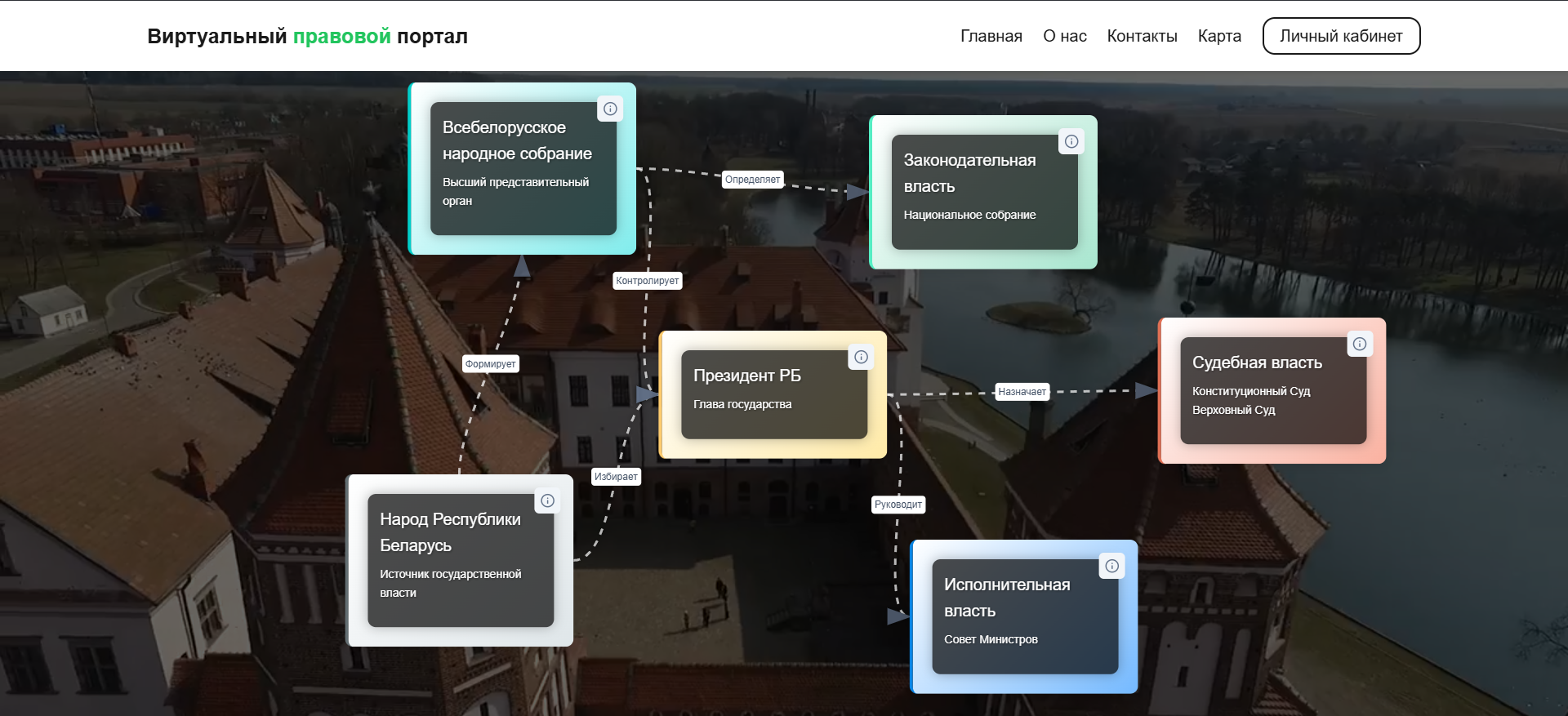Open info icon on Судебная власть card

[1360, 344]
